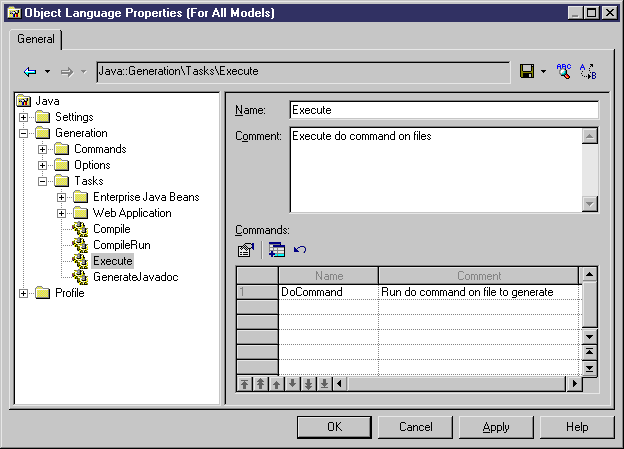Click move-to-top arrow below commands grid
Viewport: 624px width, 449px height.
[244, 384]
